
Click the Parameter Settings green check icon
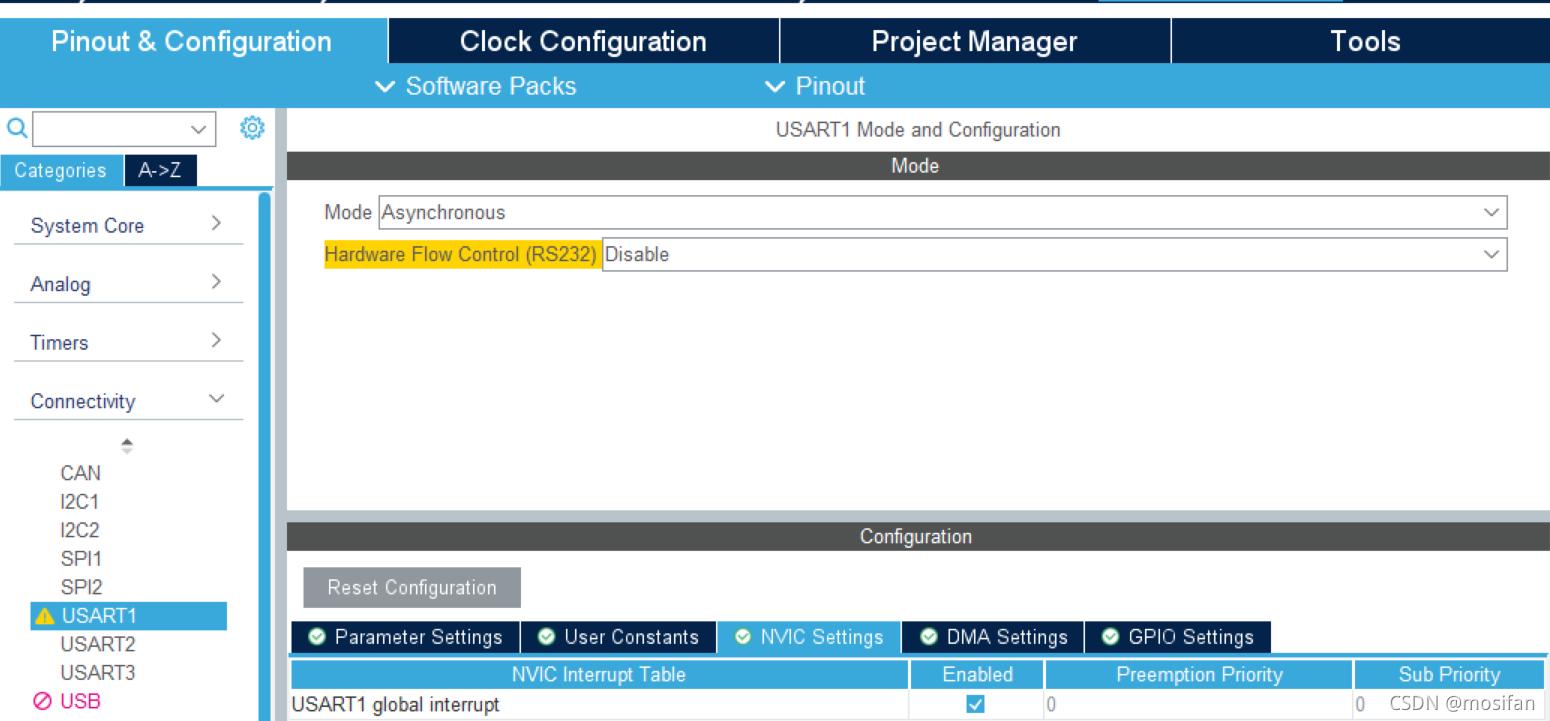tap(318, 637)
